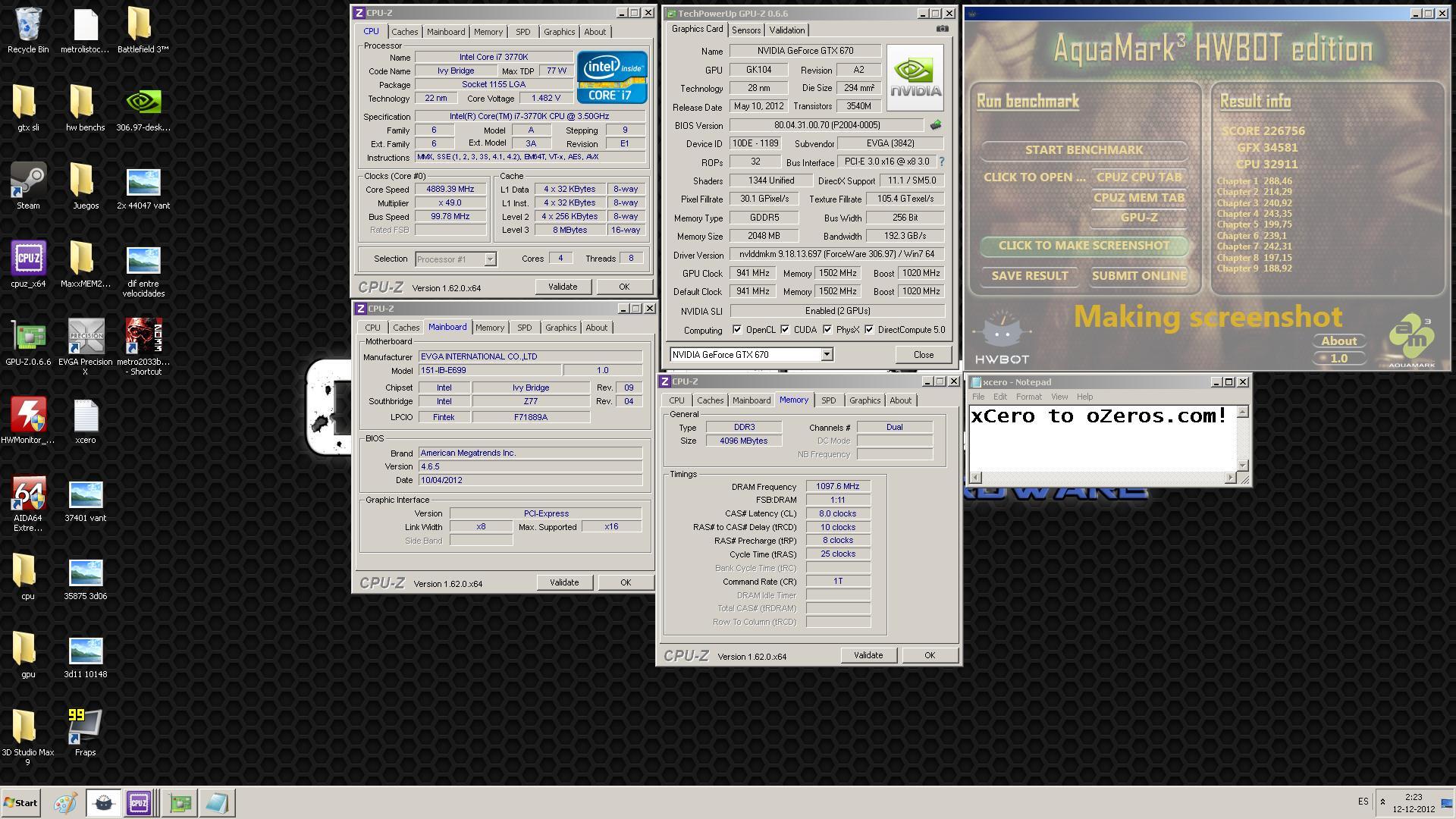The image size is (1456, 819).
Task: Select the Validation tab in GPU-Z
Action: coord(787,30)
